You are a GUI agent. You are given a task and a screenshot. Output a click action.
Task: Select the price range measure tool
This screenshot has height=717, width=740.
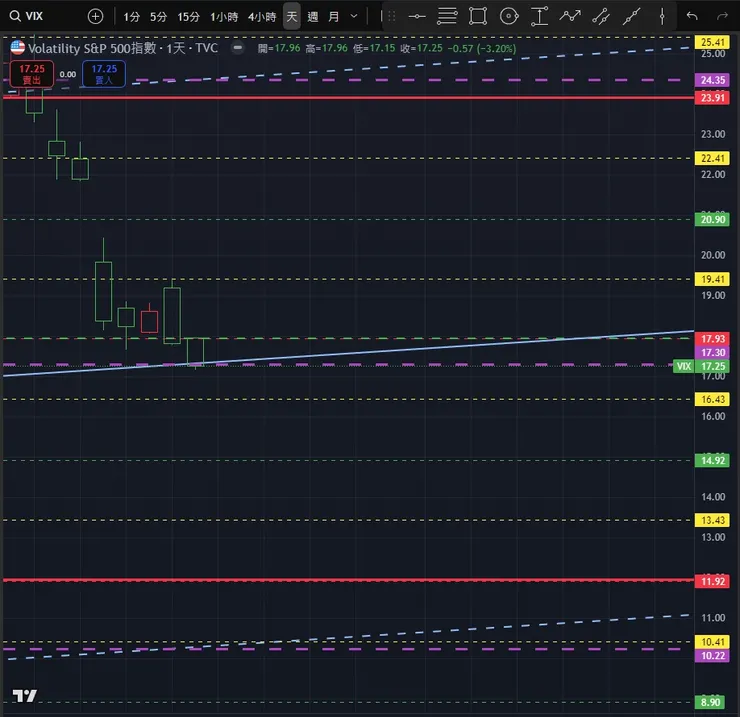coord(539,16)
